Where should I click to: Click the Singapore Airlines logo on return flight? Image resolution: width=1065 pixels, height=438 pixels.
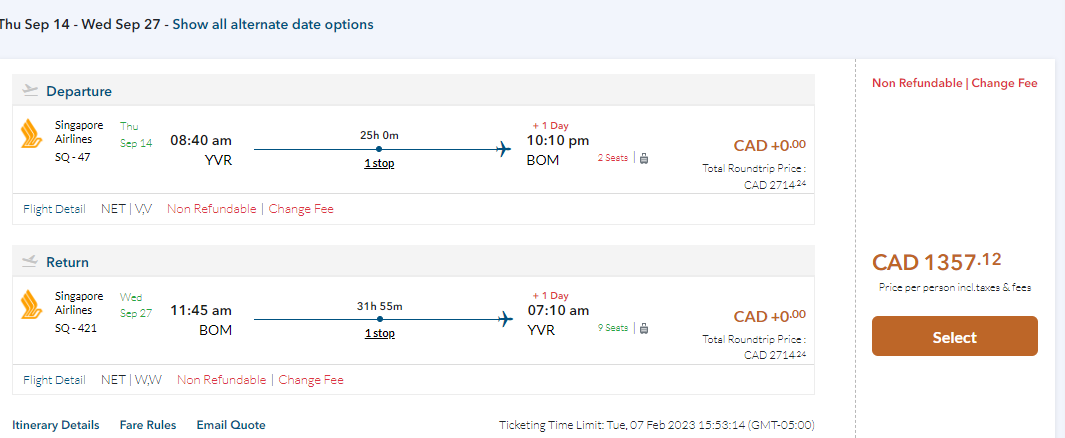click(30, 304)
